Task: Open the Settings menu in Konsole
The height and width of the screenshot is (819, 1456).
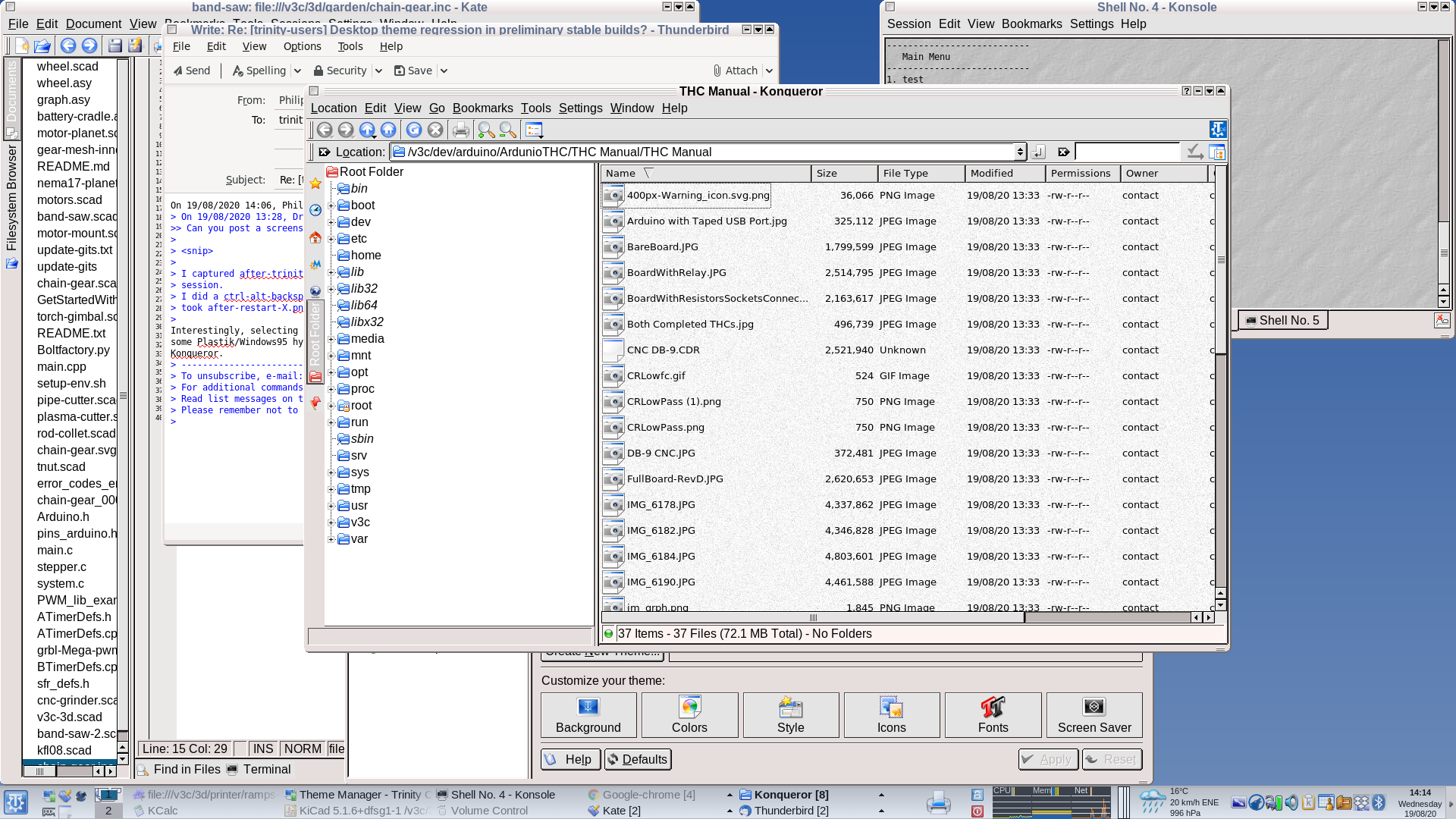Action: coord(1091,24)
